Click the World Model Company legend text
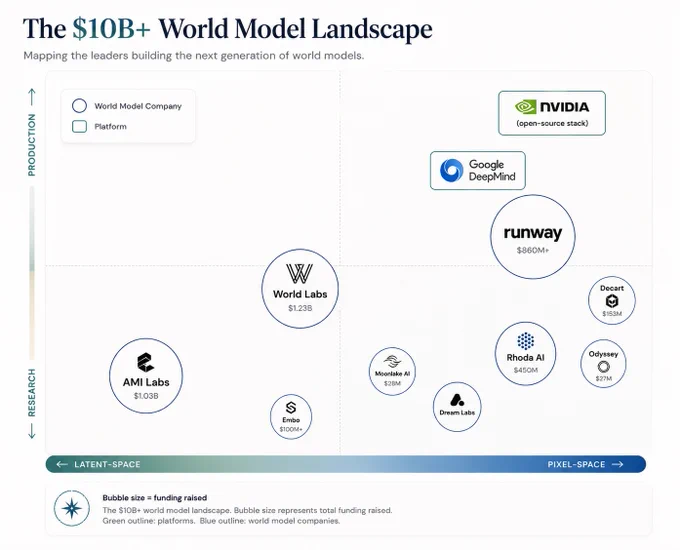 point(138,106)
